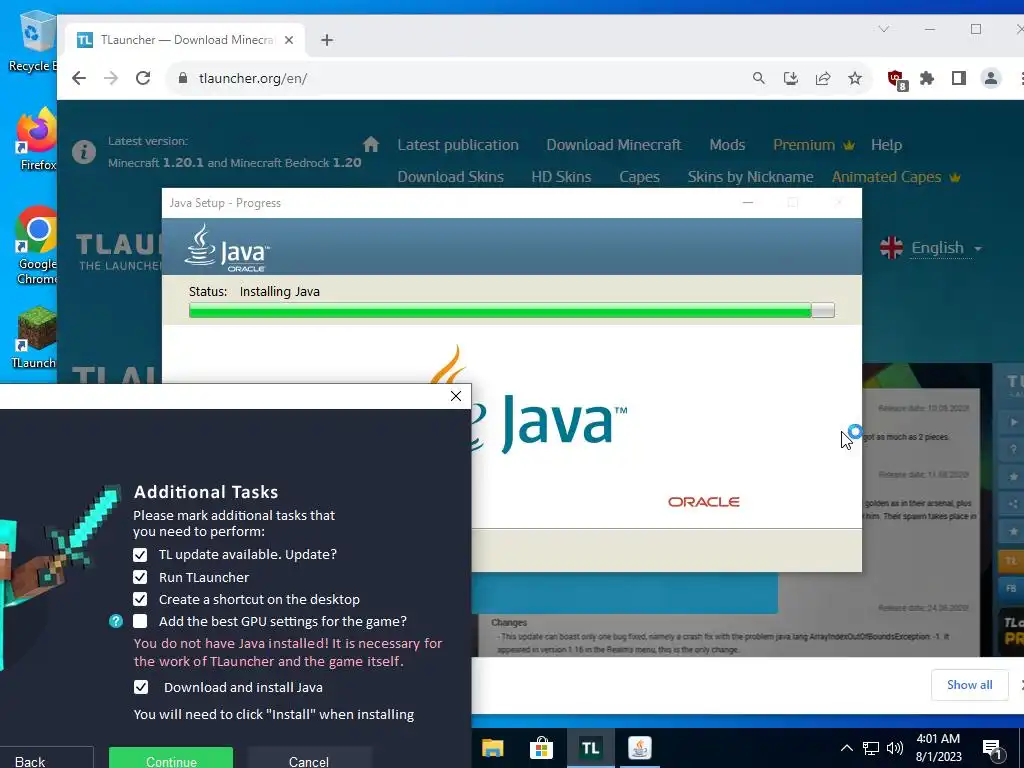Open the Extensions puzzle-piece menu
Screen dimensions: 1024x768
927,78
